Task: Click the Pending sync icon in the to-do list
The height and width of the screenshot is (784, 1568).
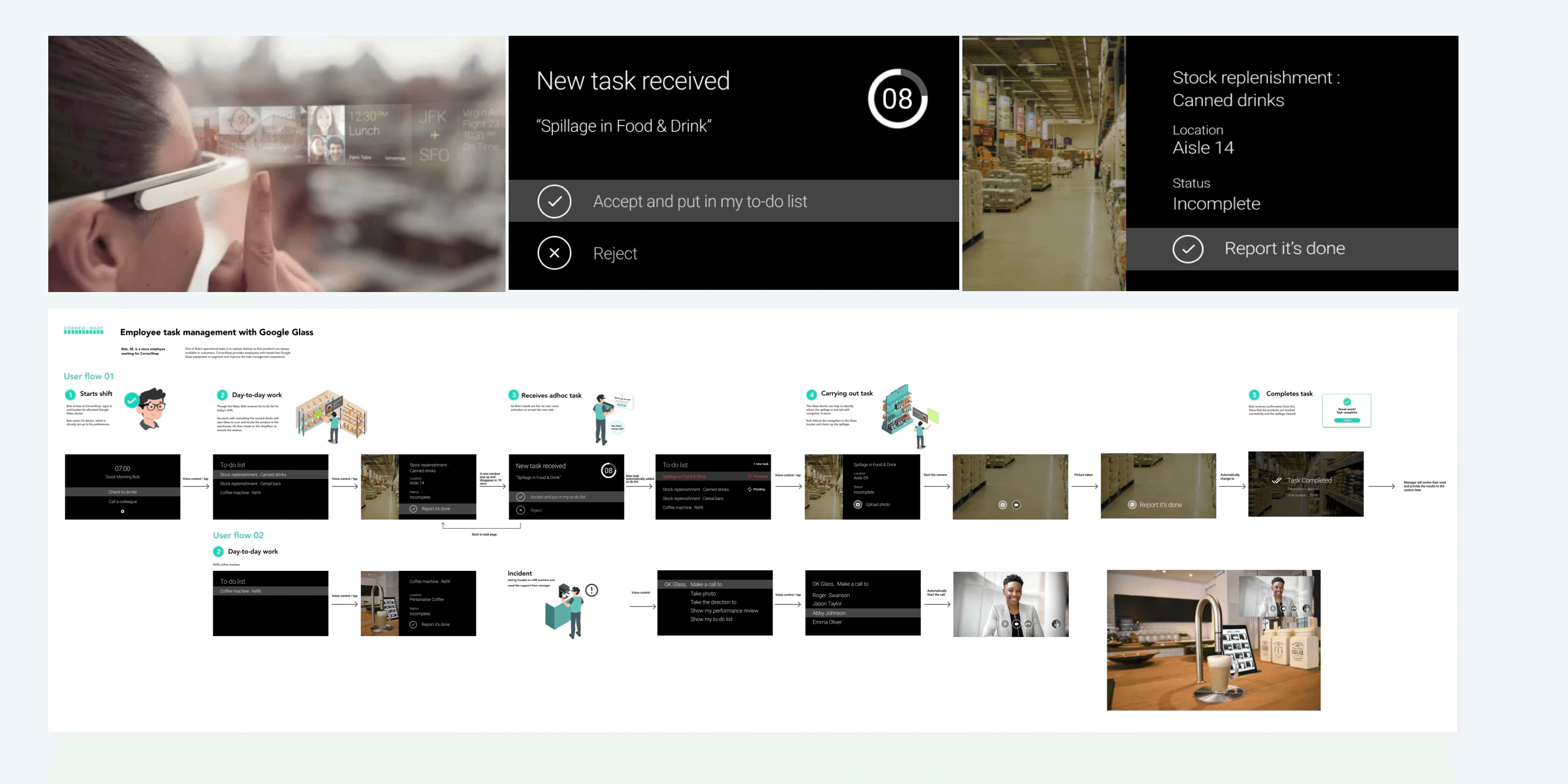Action: pyautogui.click(x=749, y=489)
